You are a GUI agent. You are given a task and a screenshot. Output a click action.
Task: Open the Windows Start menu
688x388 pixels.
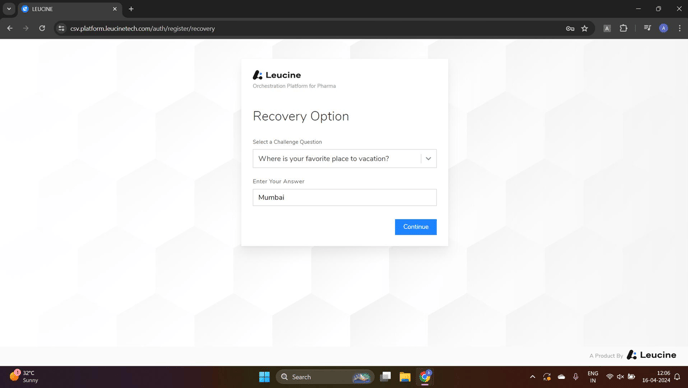coord(264,377)
